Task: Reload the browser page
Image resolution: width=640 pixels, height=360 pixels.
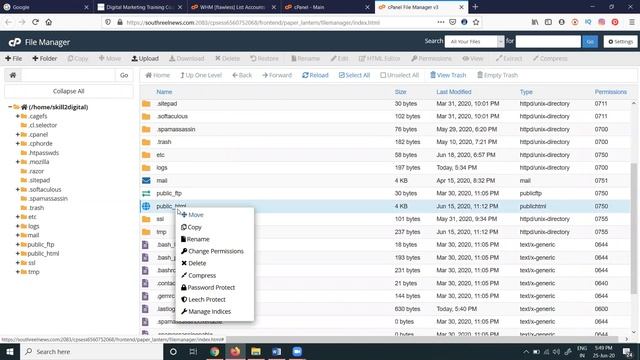Action: [36, 22]
